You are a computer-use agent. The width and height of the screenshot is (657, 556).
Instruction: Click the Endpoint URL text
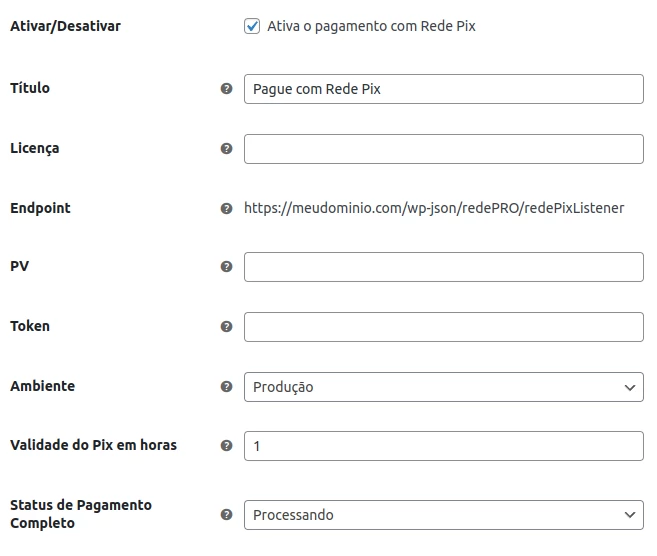pos(434,209)
